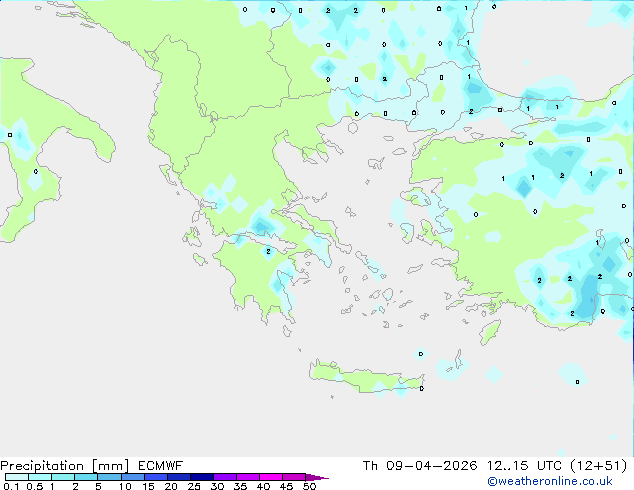
Task: Select the ECMWF model label
Action: click(x=161, y=466)
